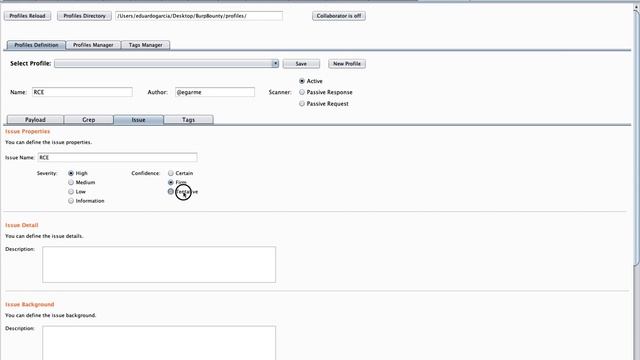This screenshot has height=360, width=640.
Task: Set severity to High
Action: tap(78, 173)
